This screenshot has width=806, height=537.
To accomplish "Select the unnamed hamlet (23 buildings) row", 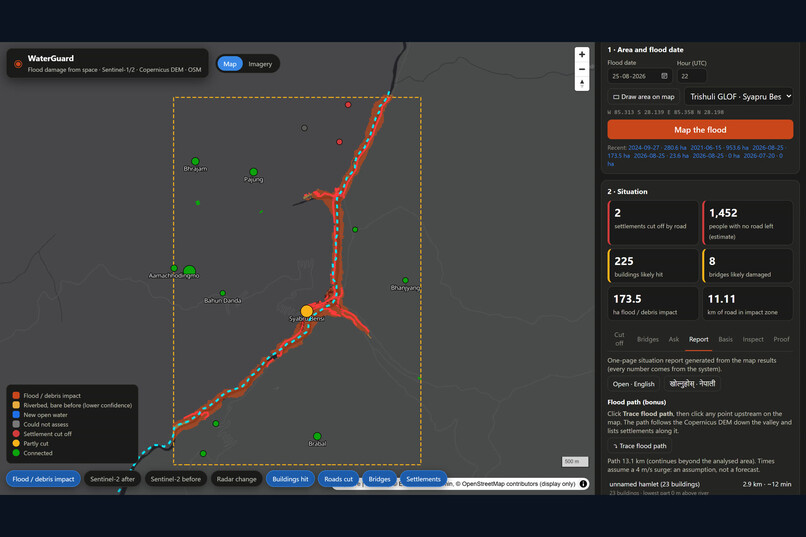I will (700, 487).
